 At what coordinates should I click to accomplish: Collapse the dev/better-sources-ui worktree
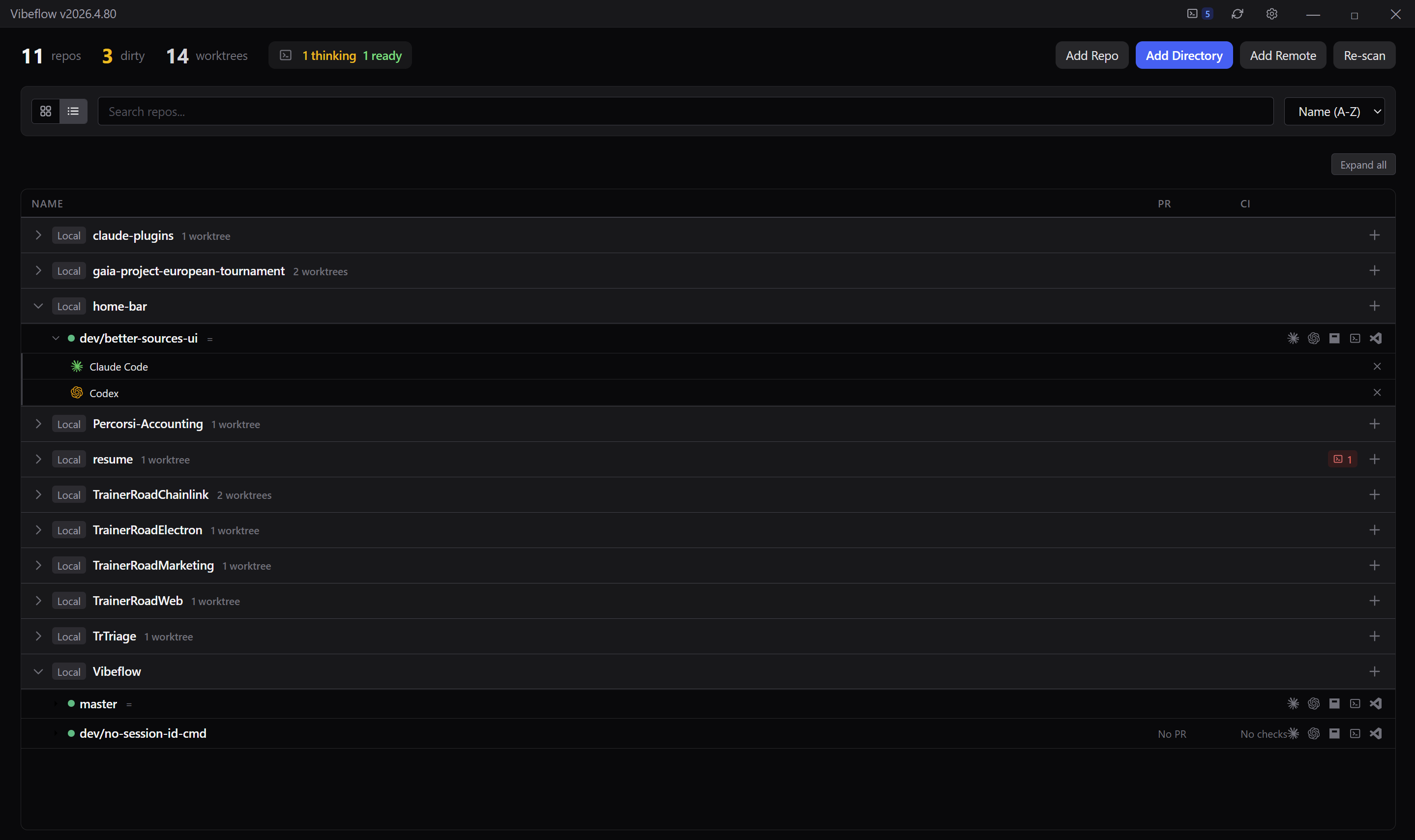coord(56,339)
